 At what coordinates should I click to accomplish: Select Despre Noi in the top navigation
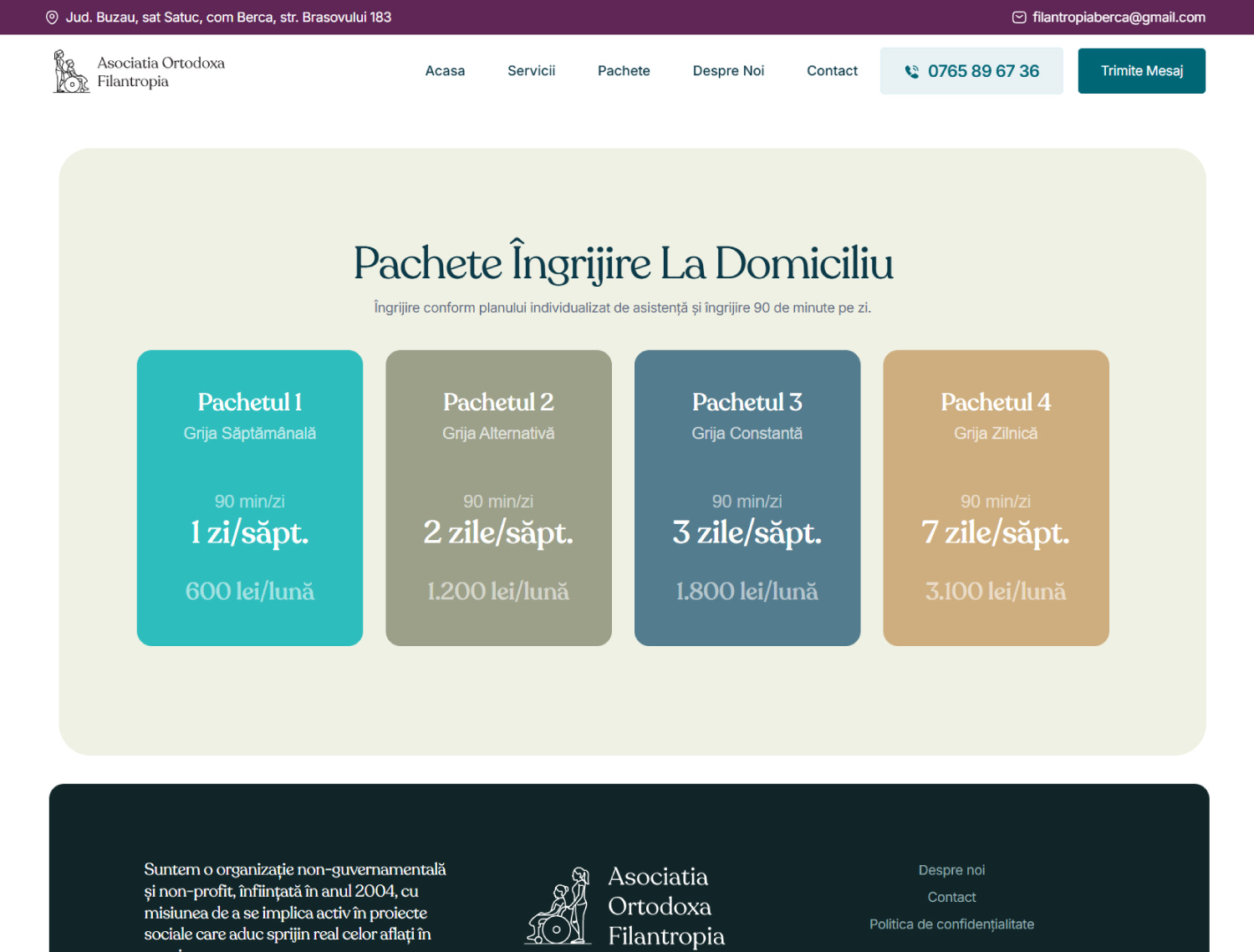pos(728,71)
